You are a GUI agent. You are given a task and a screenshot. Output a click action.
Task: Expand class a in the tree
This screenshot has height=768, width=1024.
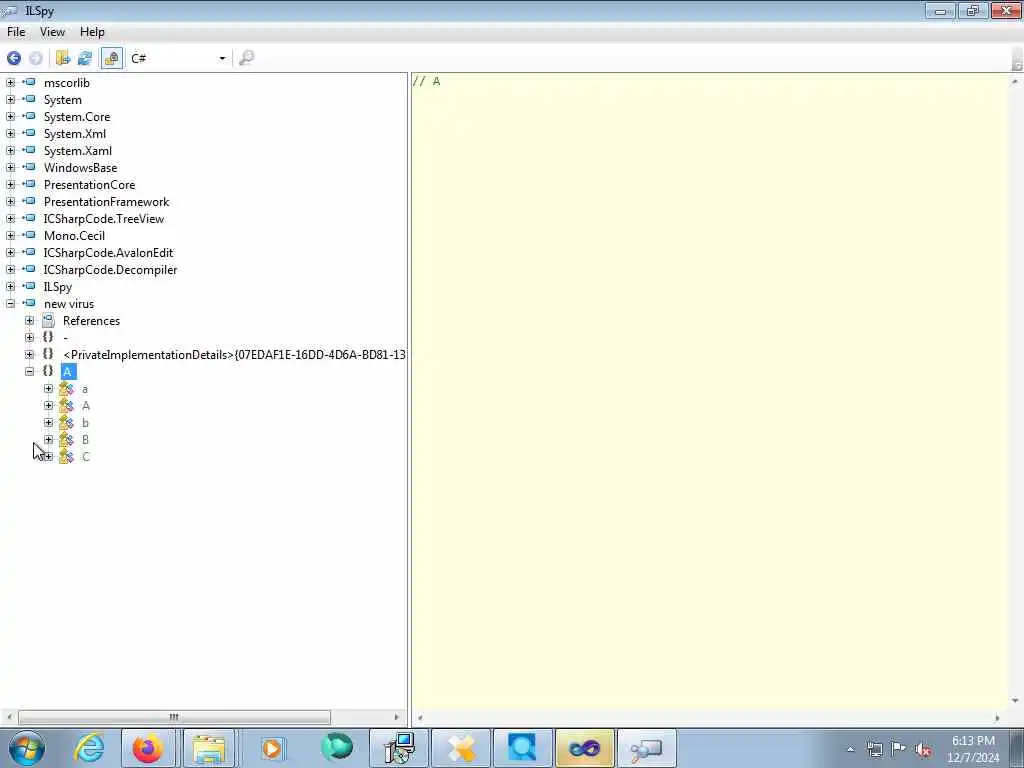point(48,389)
